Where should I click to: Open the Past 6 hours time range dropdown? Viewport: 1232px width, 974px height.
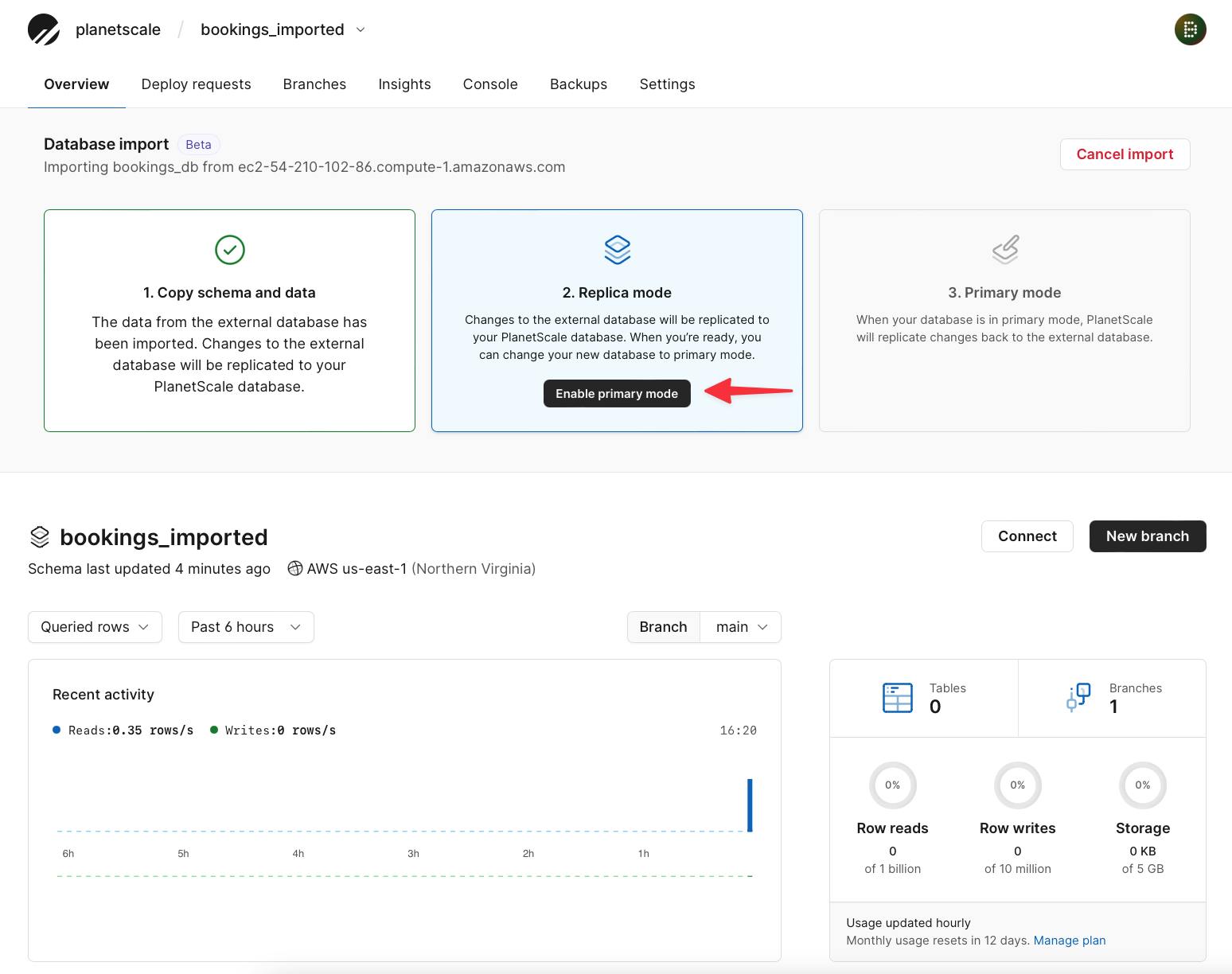(x=246, y=627)
